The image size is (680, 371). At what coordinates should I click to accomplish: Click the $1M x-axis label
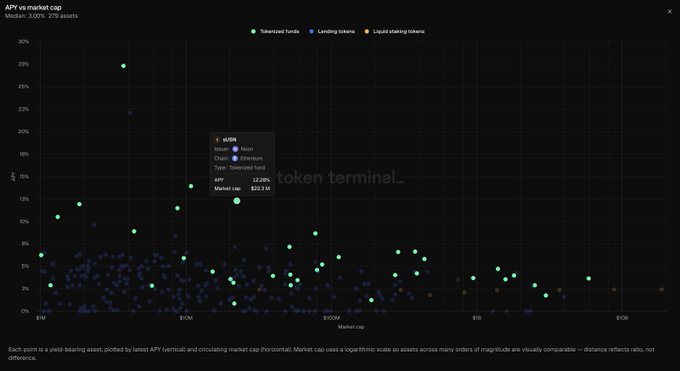(x=41, y=318)
